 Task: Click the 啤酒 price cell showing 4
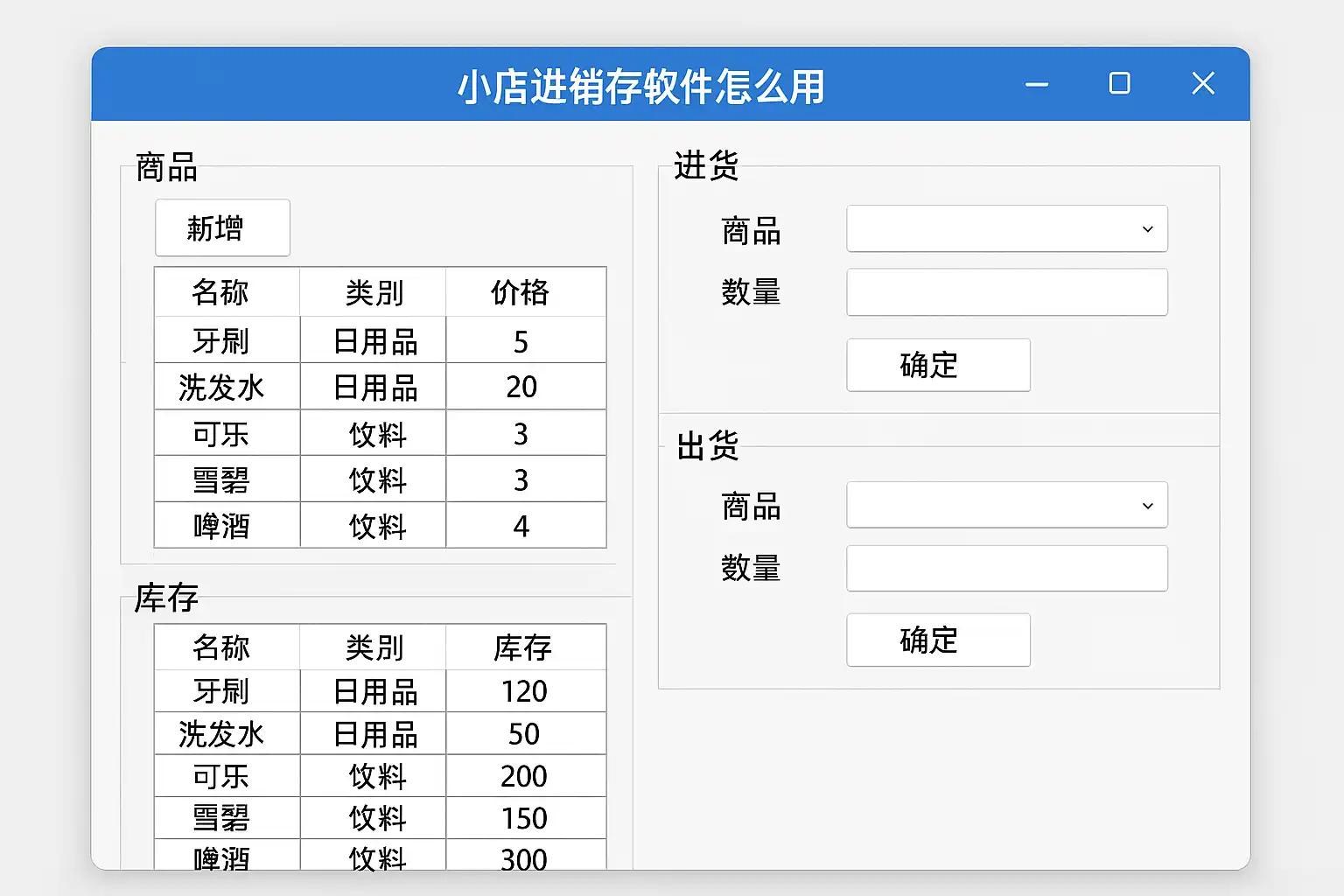coord(521,526)
